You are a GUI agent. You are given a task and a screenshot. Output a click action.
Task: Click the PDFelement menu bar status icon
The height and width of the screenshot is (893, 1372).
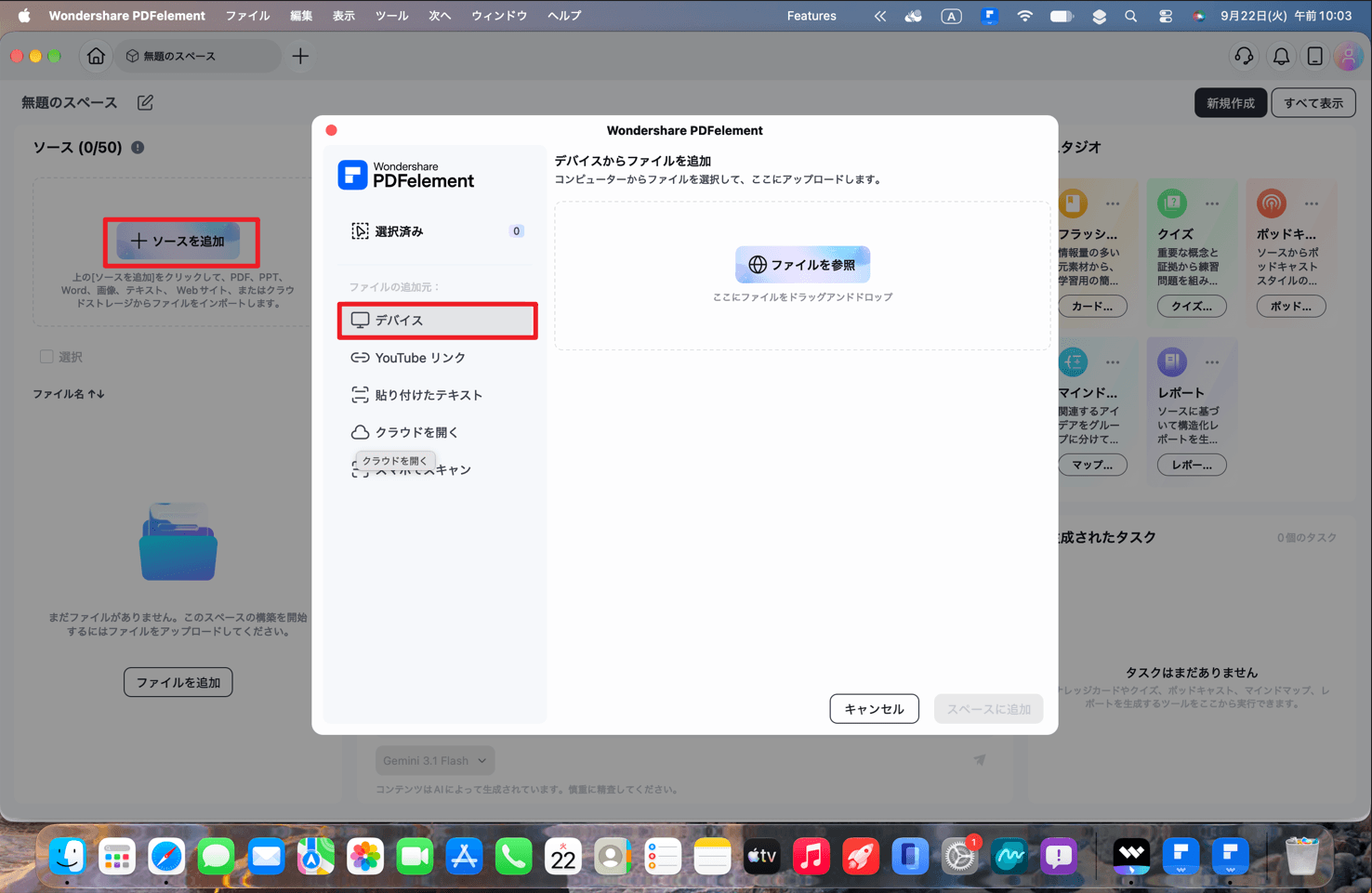tap(989, 16)
